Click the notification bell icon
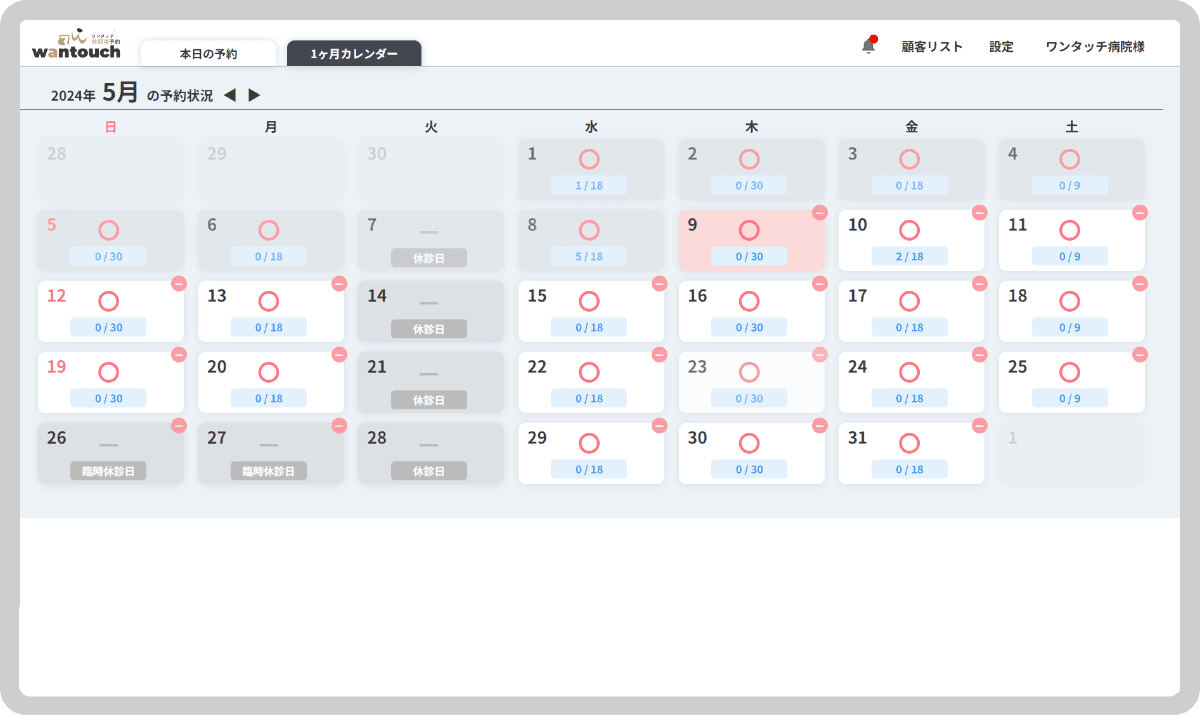The height and width of the screenshot is (715, 1200). tap(868, 46)
